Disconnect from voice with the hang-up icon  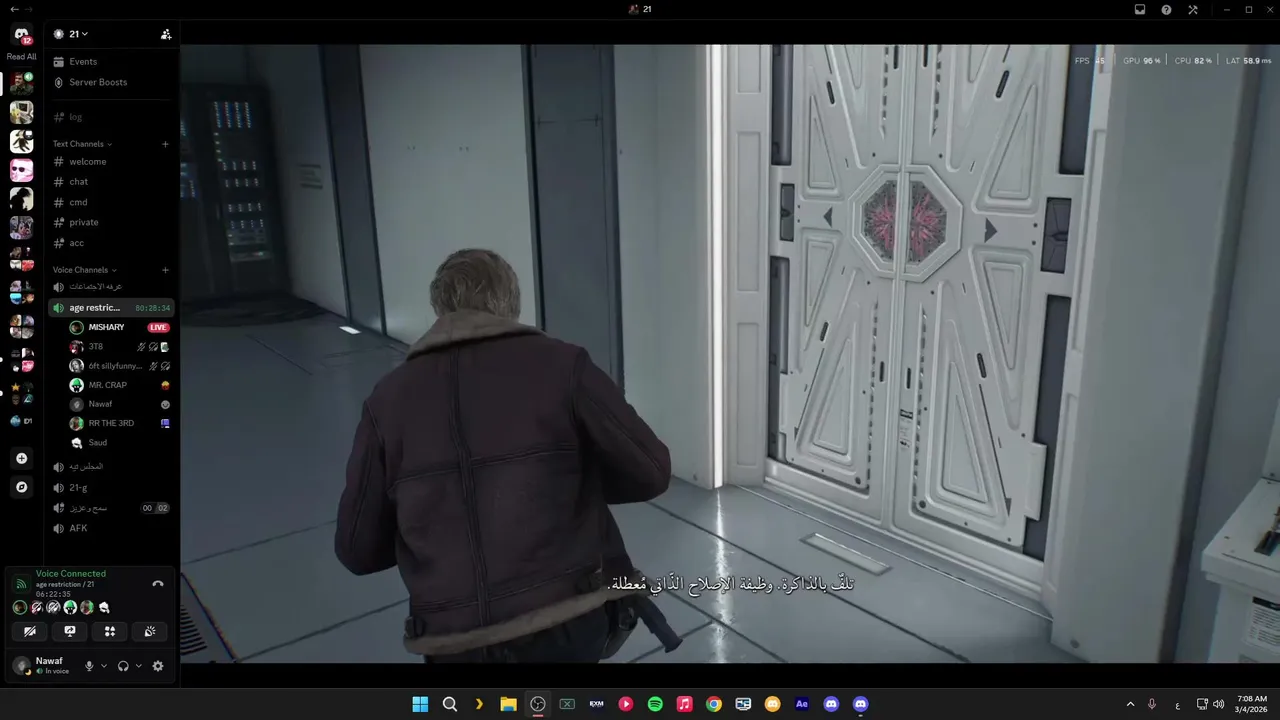pos(158,584)
